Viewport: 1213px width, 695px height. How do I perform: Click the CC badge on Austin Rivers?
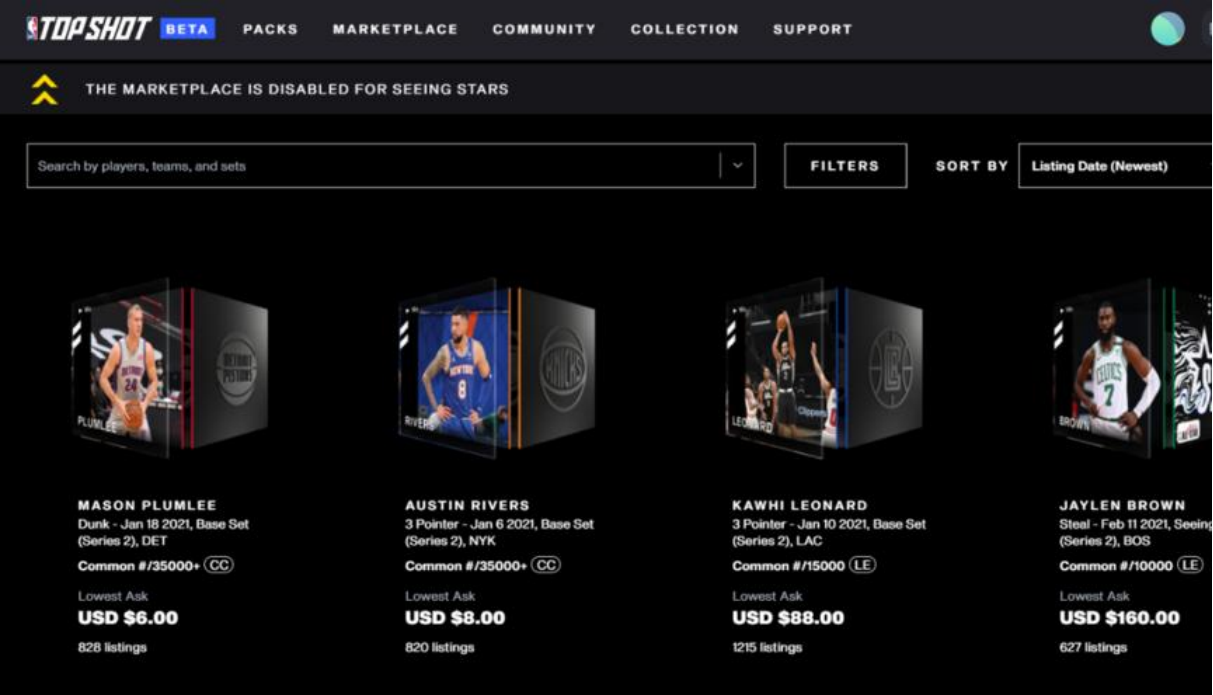click(546, 565)
